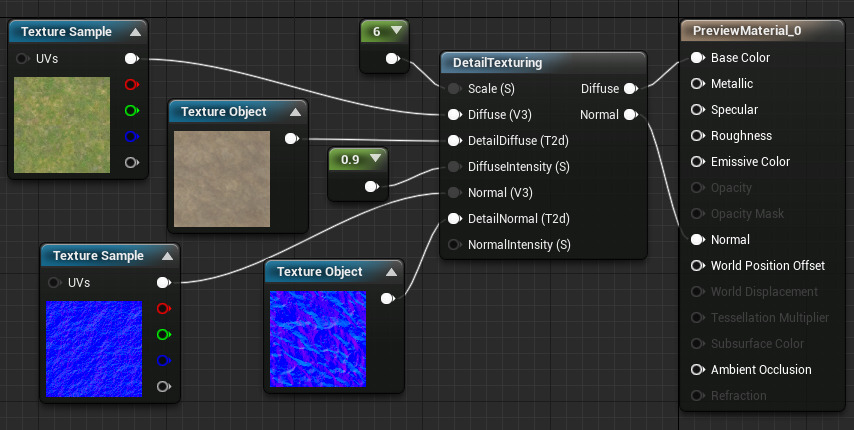
Task: Select the PreviewMaterial_0 node title
Action: pyautogui.click(x=755, y=31)
